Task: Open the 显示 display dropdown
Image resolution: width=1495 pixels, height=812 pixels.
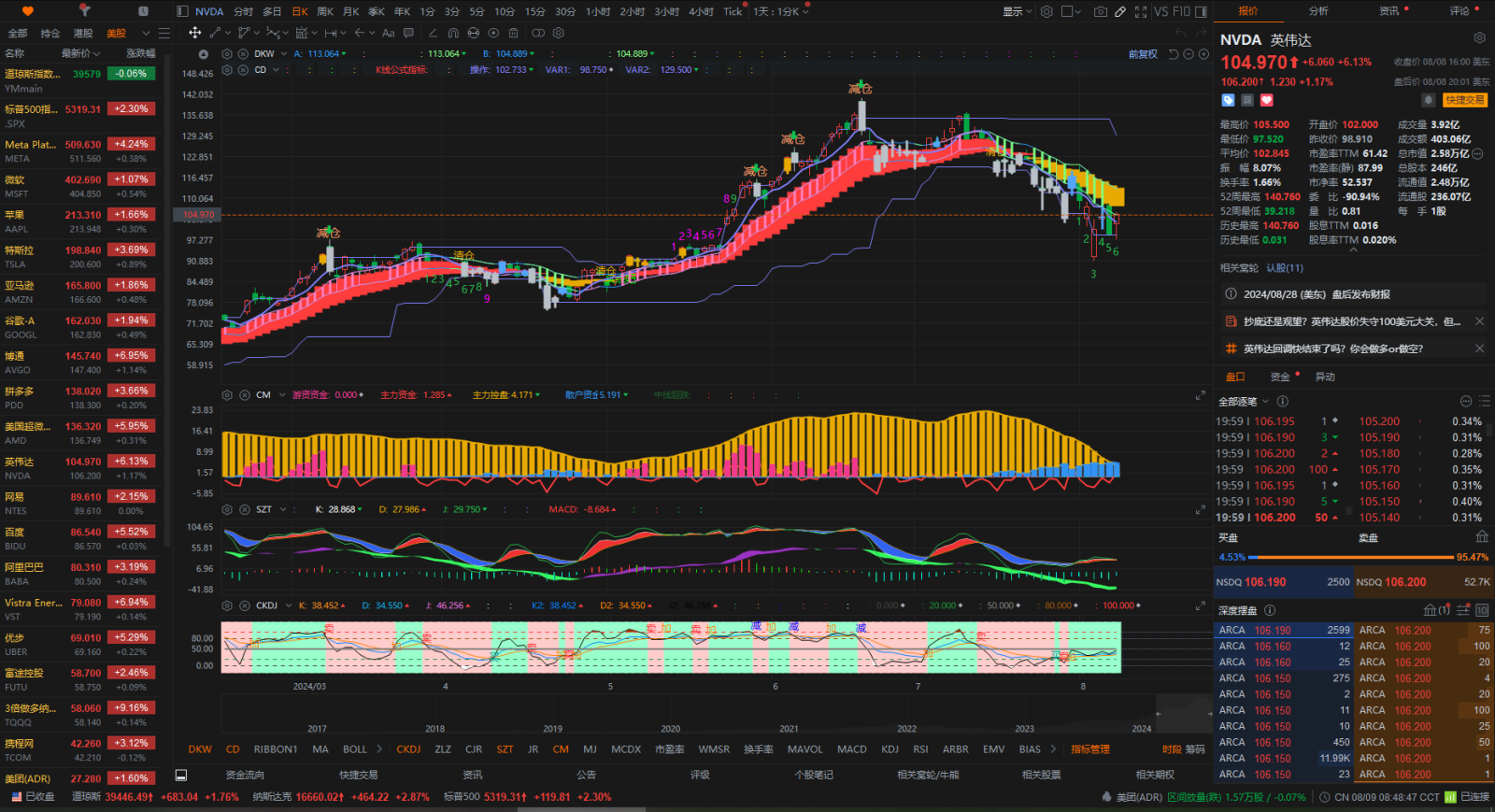Action: click(1018, 11)
